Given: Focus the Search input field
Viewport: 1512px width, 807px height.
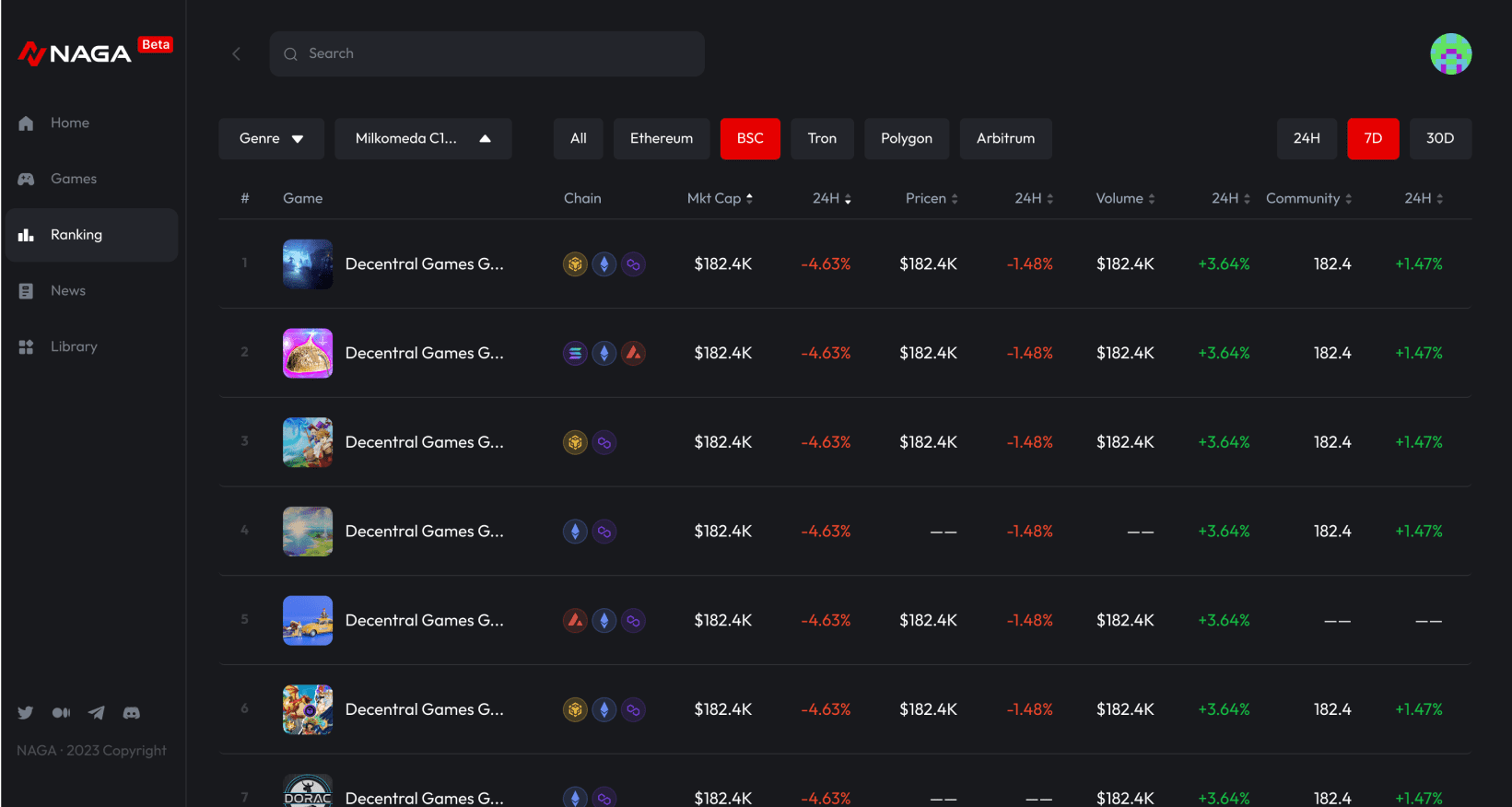Looking at the screenshot, I should [487, 53].
